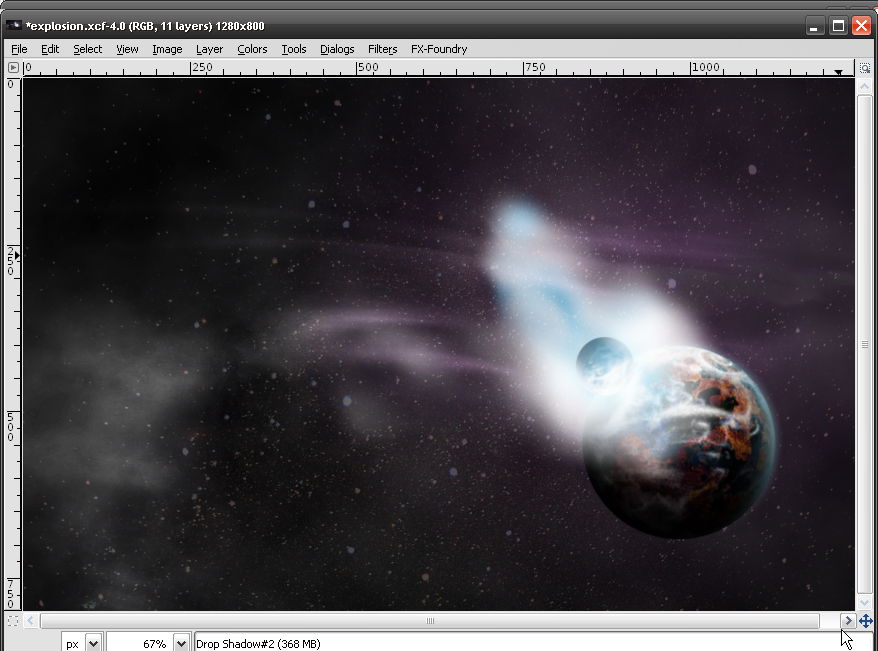Click the GIMP window icon in title bar
The height and width of the screenshot is (651, 878).
point(14,26)
